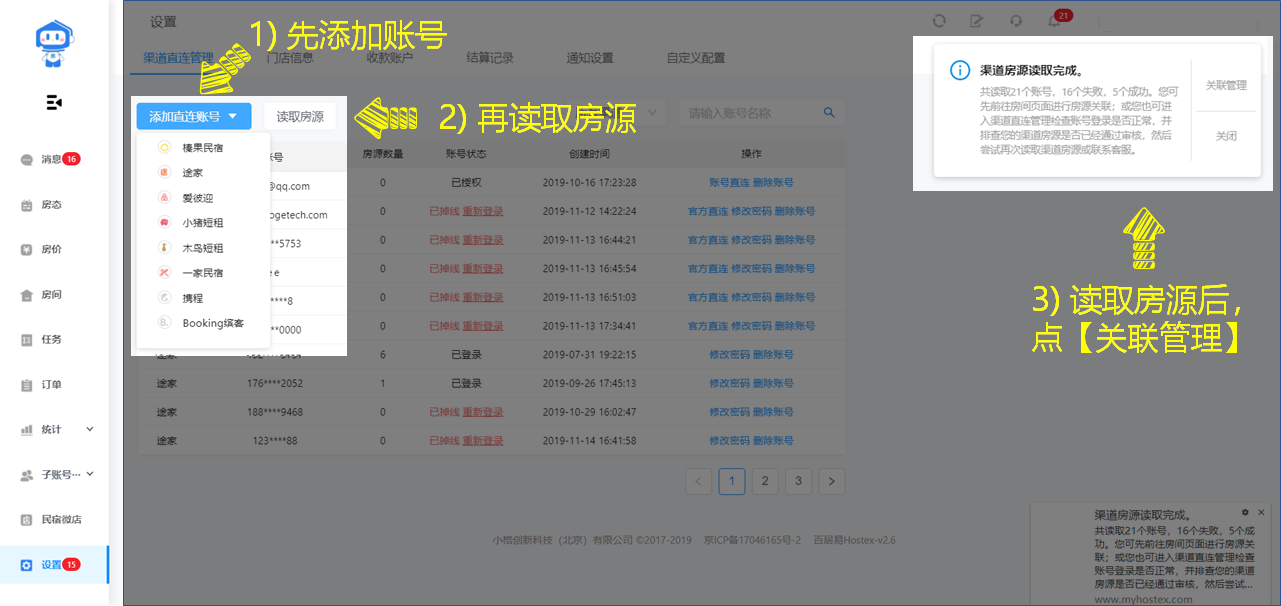
Task: Click the refresh icon in top bar
Action: pyautogui.click(x=939, y=21)
